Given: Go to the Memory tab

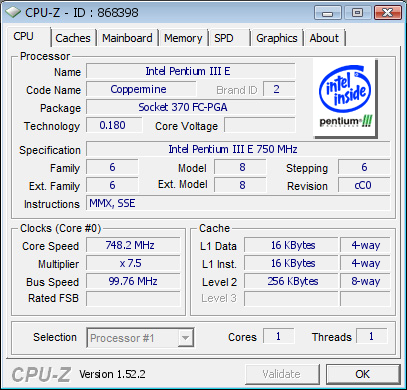Looking at the screenshot, I should coord(183,38).
